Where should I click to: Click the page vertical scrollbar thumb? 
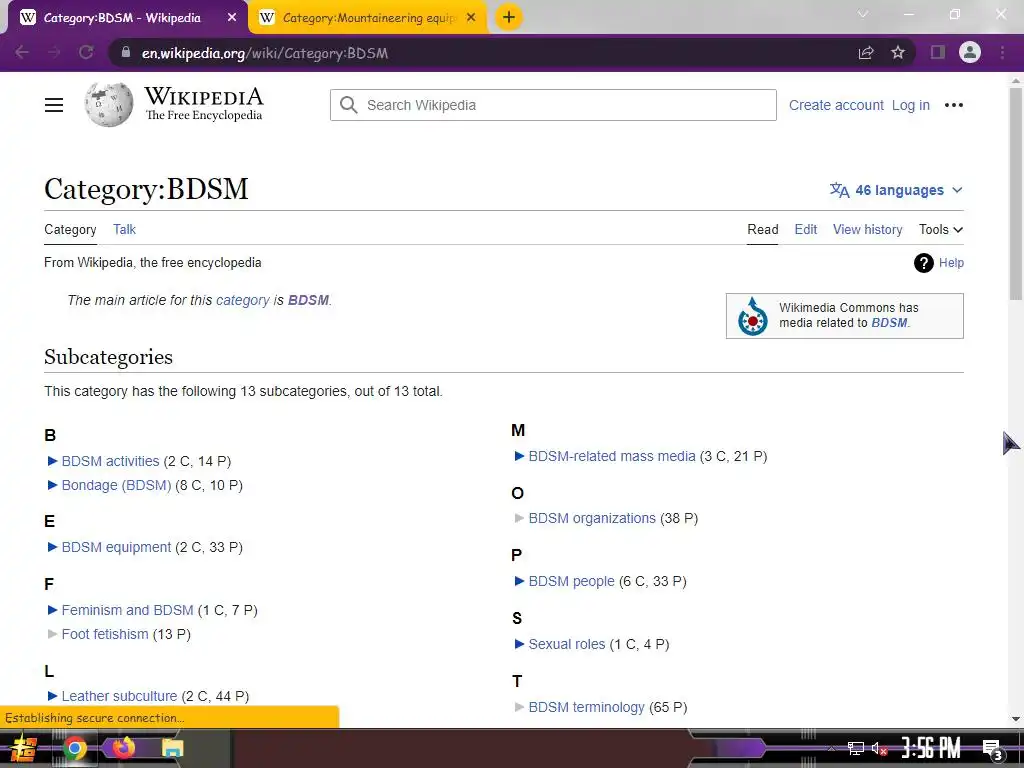coord(1016,194)
